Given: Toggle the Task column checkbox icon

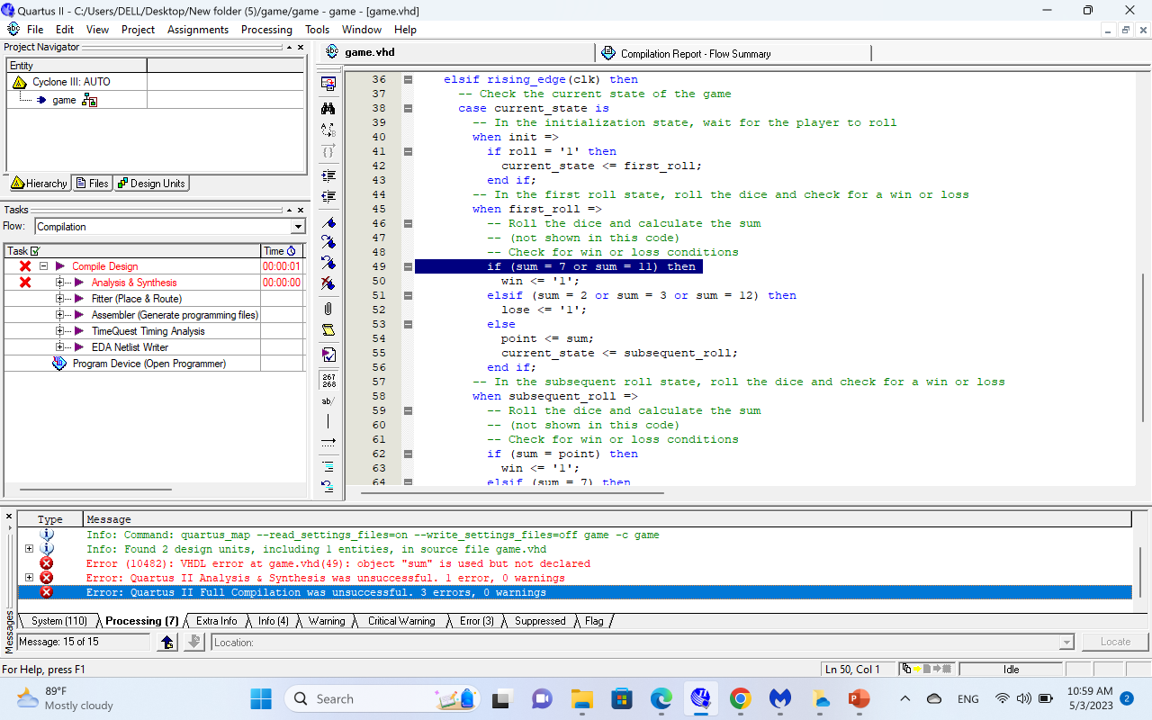Looking at the screenshot, I should tap(35, 251).
